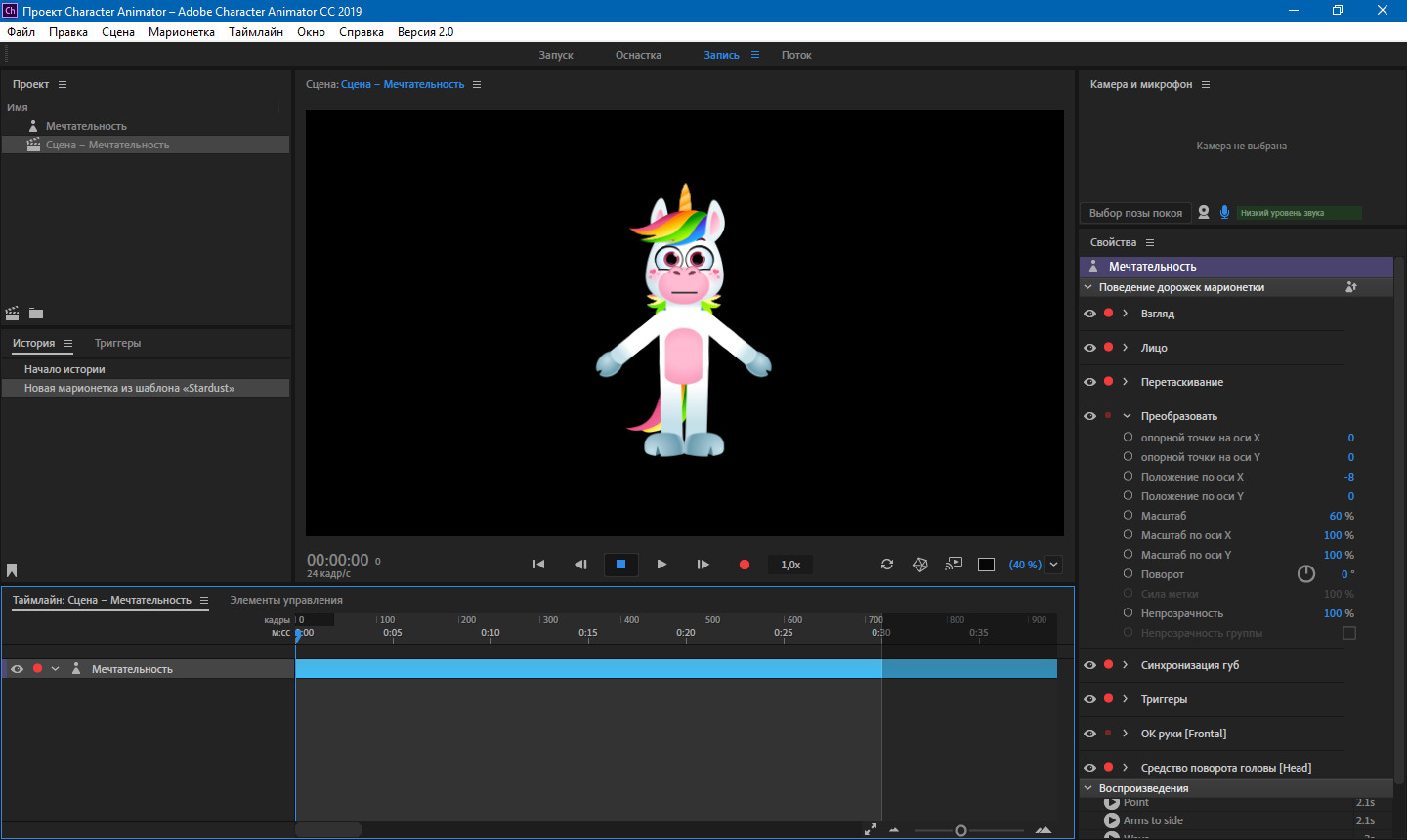Viewport: 1407px width, 840px height.
Task: Open the Таймлайн menu in menu bar
Action: (256, 32)
